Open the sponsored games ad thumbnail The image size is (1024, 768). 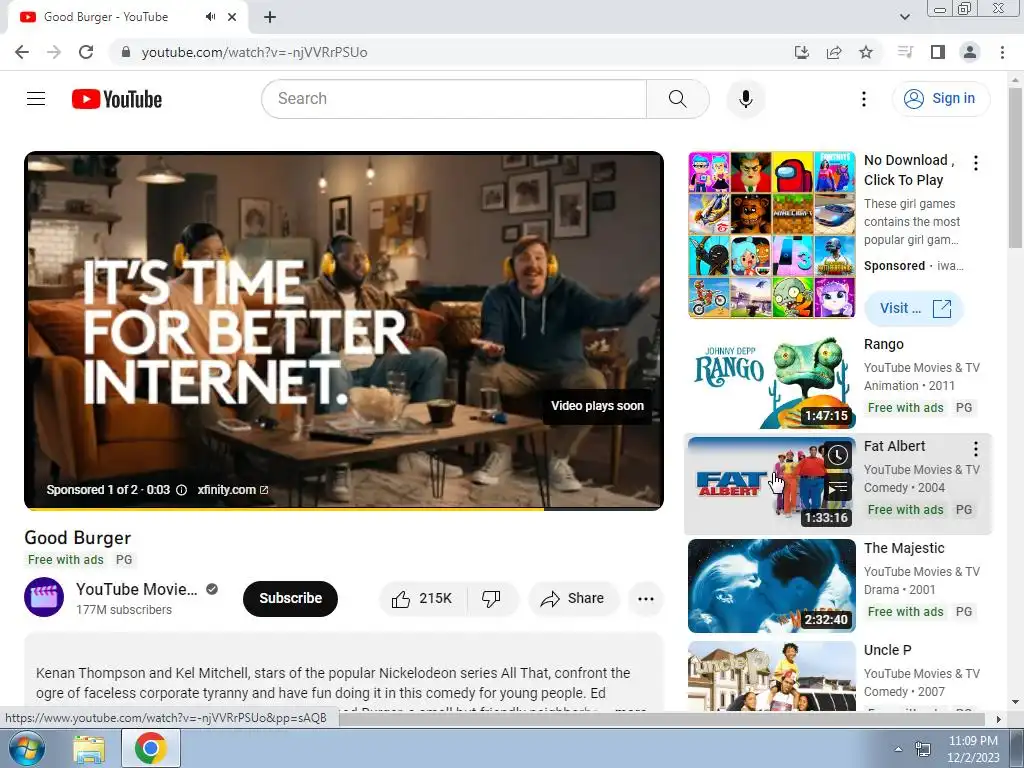click(771, 234)
